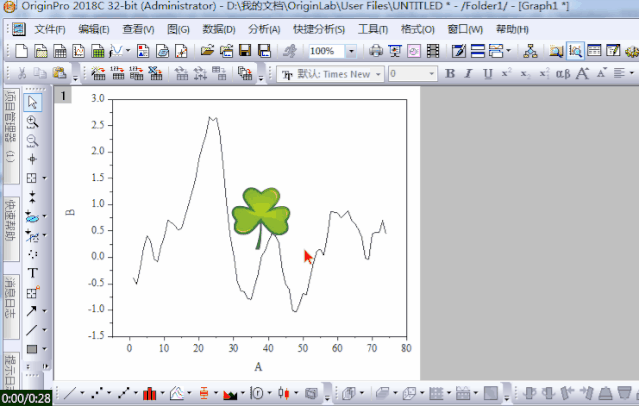The width and height of the screenshot is (639, 406).
Task: Open the font size dropdown
Action: 431,73
